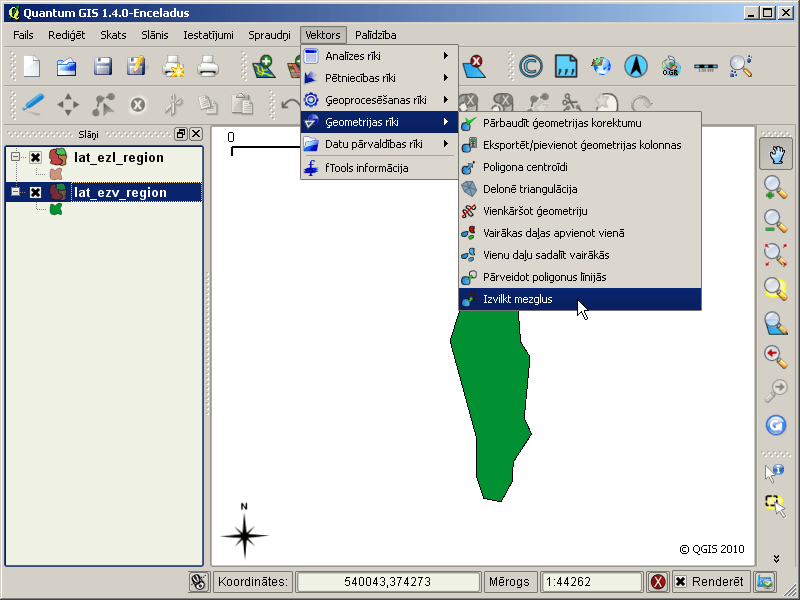Click Zoom Full extent icon with red arrows
Screen dimensions: 800x600
click(x=776, y=255)
